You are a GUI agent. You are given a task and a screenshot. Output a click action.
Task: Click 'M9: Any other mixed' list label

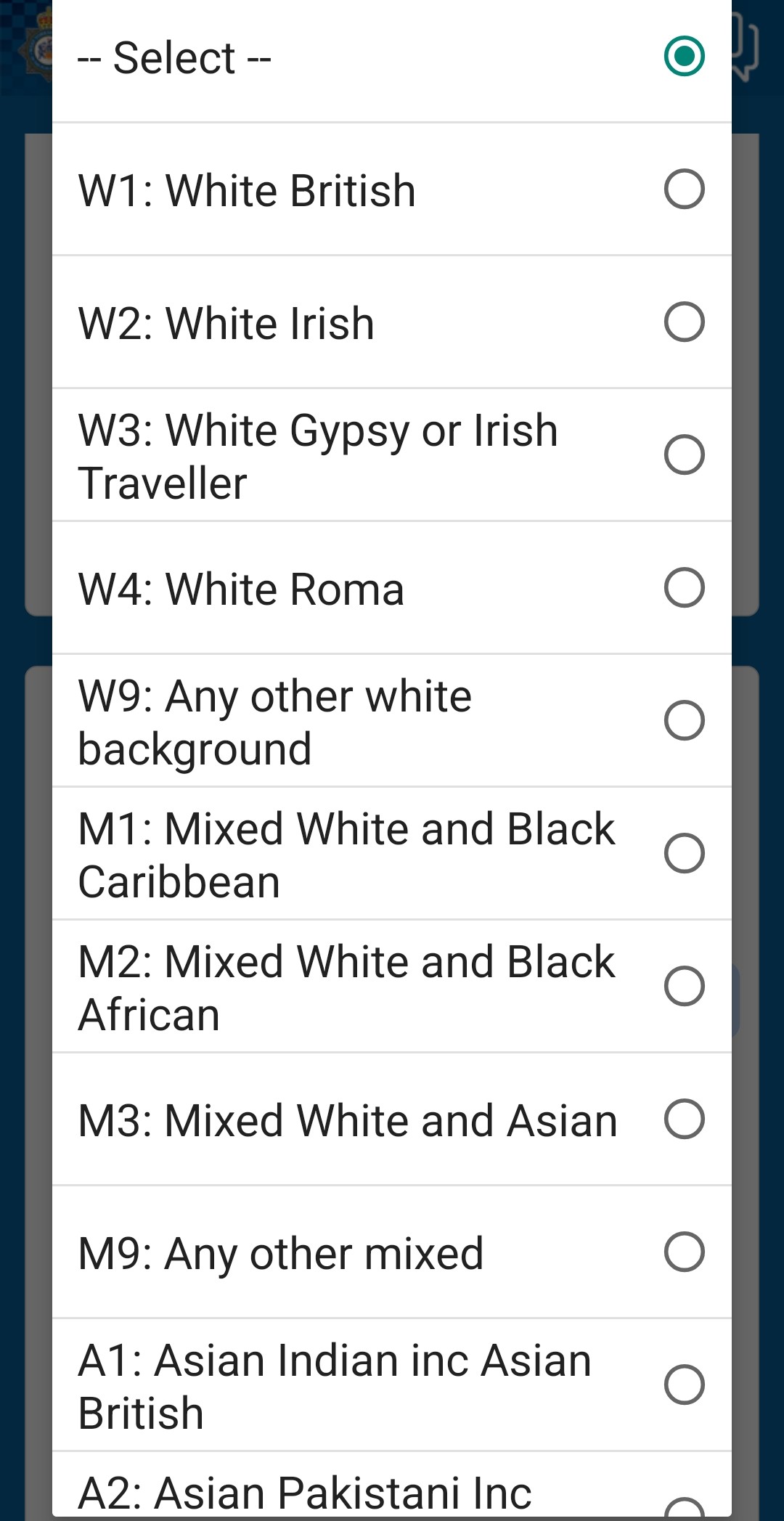click(x=280, y=1254)
